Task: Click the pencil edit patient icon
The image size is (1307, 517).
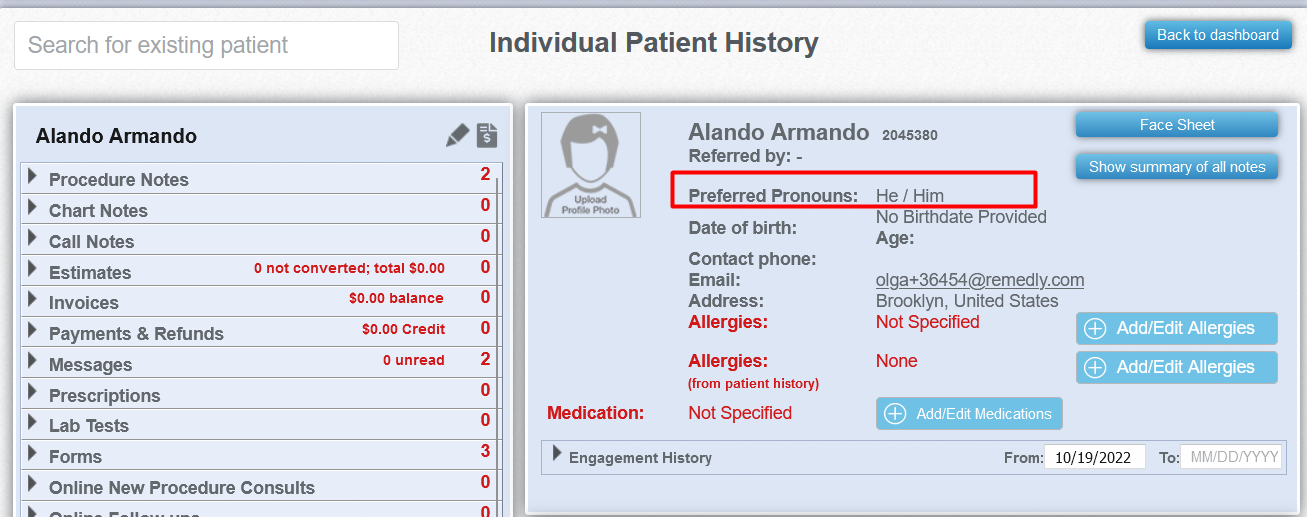Action: pos(457,135)
